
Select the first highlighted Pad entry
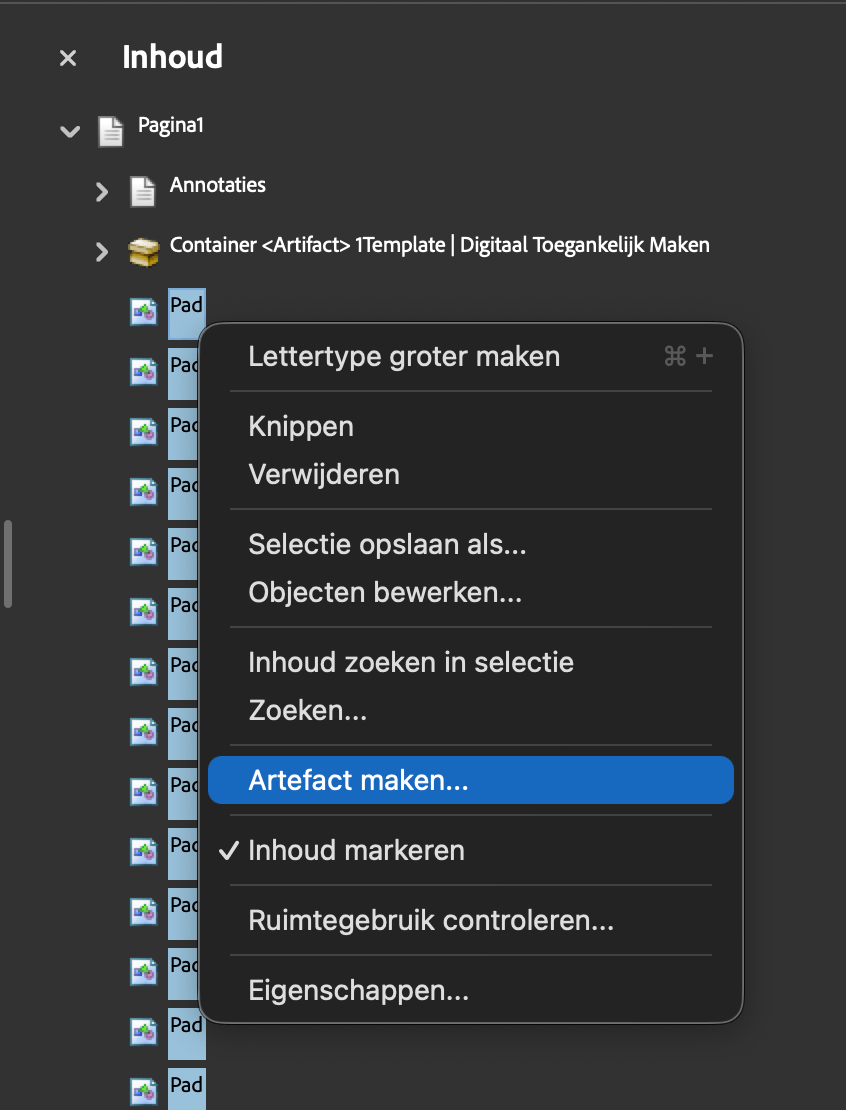[186, 303]
